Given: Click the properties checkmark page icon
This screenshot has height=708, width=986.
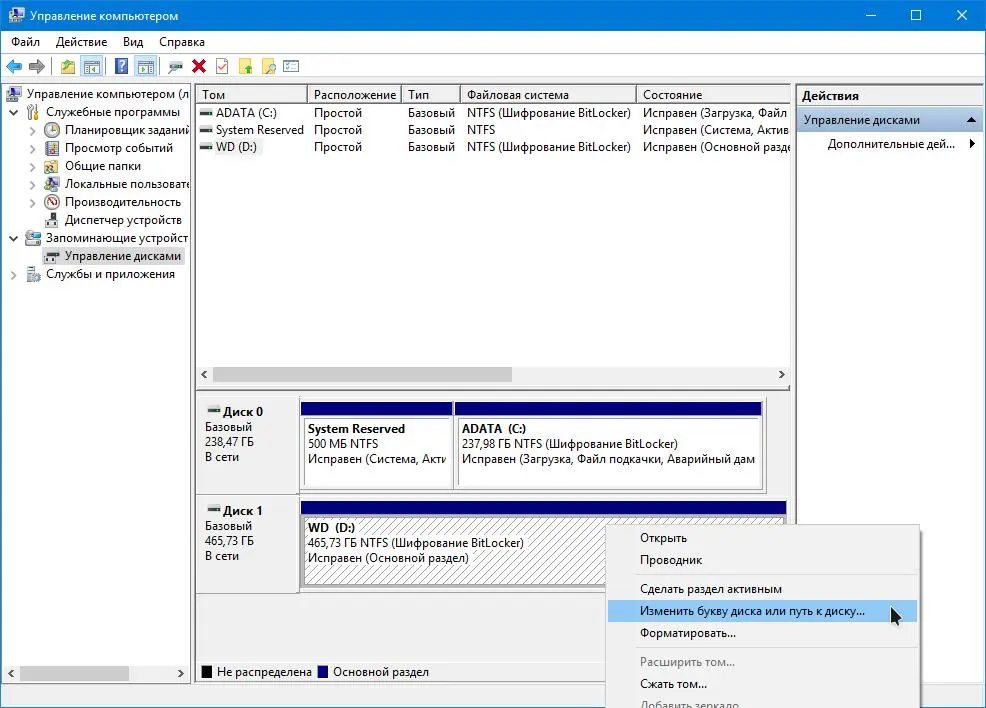Looking at the screenshot, I should tap(222, 66).
